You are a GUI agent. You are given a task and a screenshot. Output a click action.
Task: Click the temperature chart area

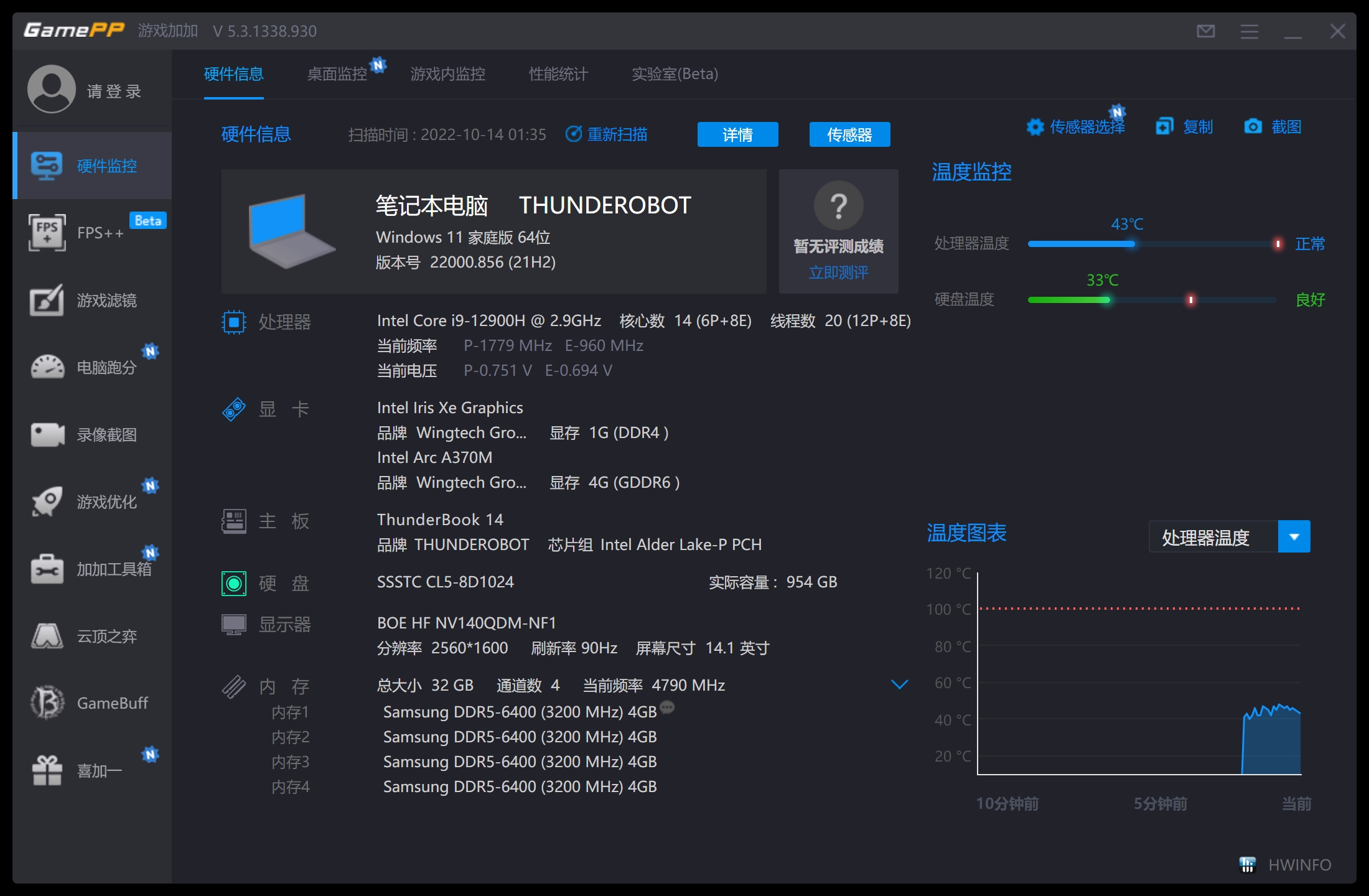(x=1139, y=673)
